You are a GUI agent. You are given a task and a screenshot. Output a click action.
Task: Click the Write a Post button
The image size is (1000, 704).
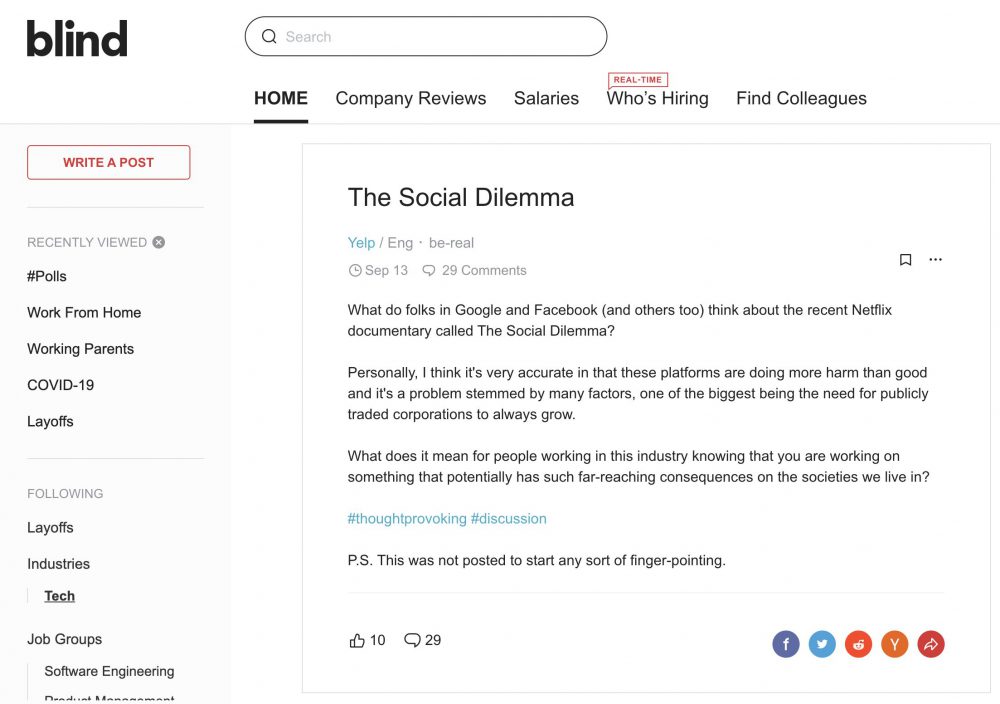click(108, 163)
